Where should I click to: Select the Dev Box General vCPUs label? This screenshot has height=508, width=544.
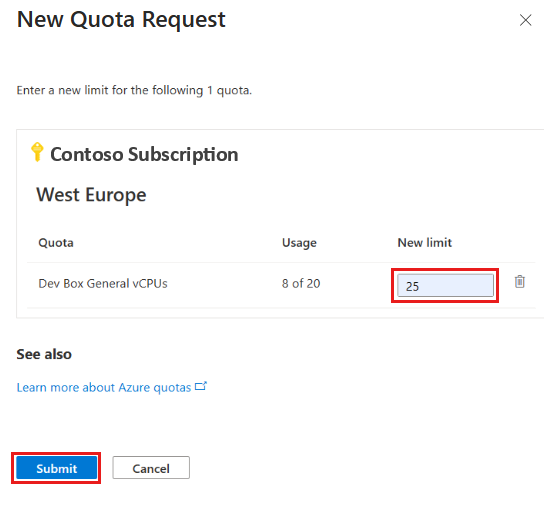pyautogui.click(x=103, y=283)
